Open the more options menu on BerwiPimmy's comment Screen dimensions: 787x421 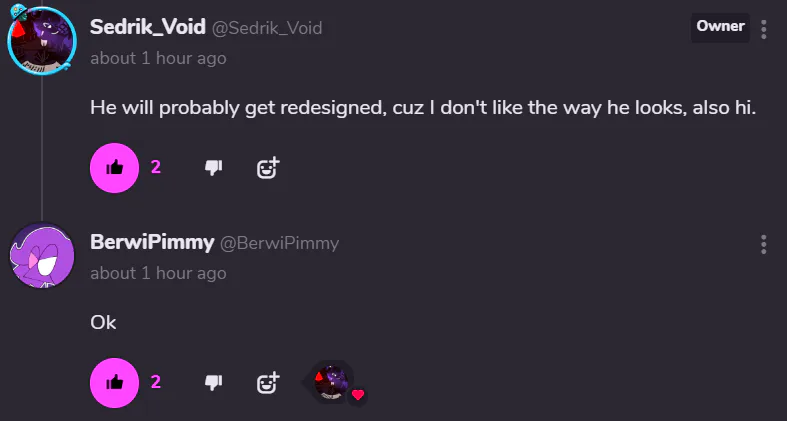coord(763,244)
